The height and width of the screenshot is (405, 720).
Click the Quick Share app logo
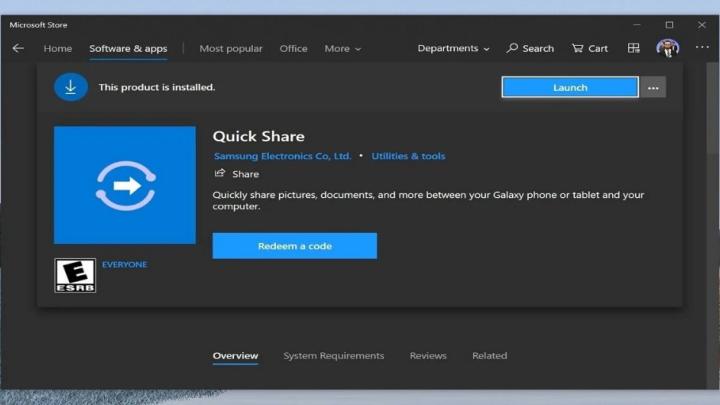[x=124, y=185]
